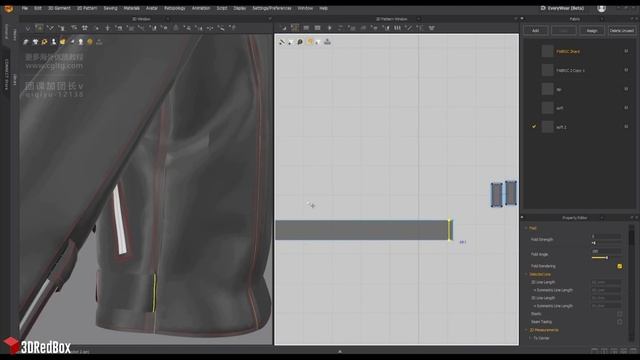Click the last icon of the 2D Pattern toolbar
This screenshot has height=360, width=640.
431,28
